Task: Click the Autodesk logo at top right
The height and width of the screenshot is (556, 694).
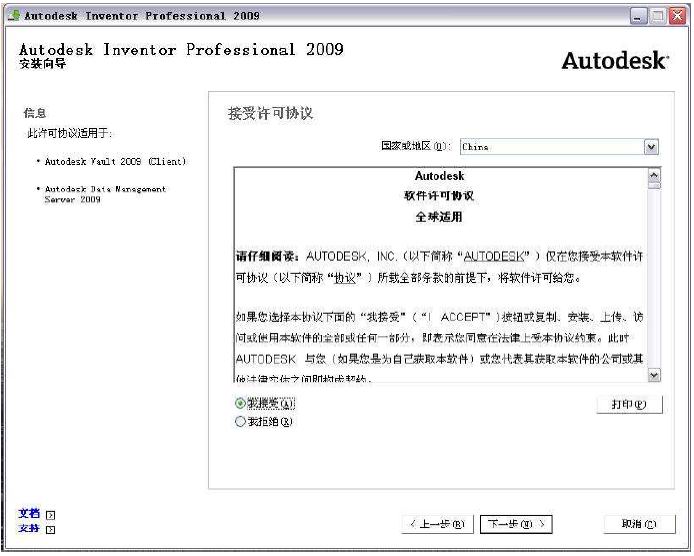Action: 615,61
